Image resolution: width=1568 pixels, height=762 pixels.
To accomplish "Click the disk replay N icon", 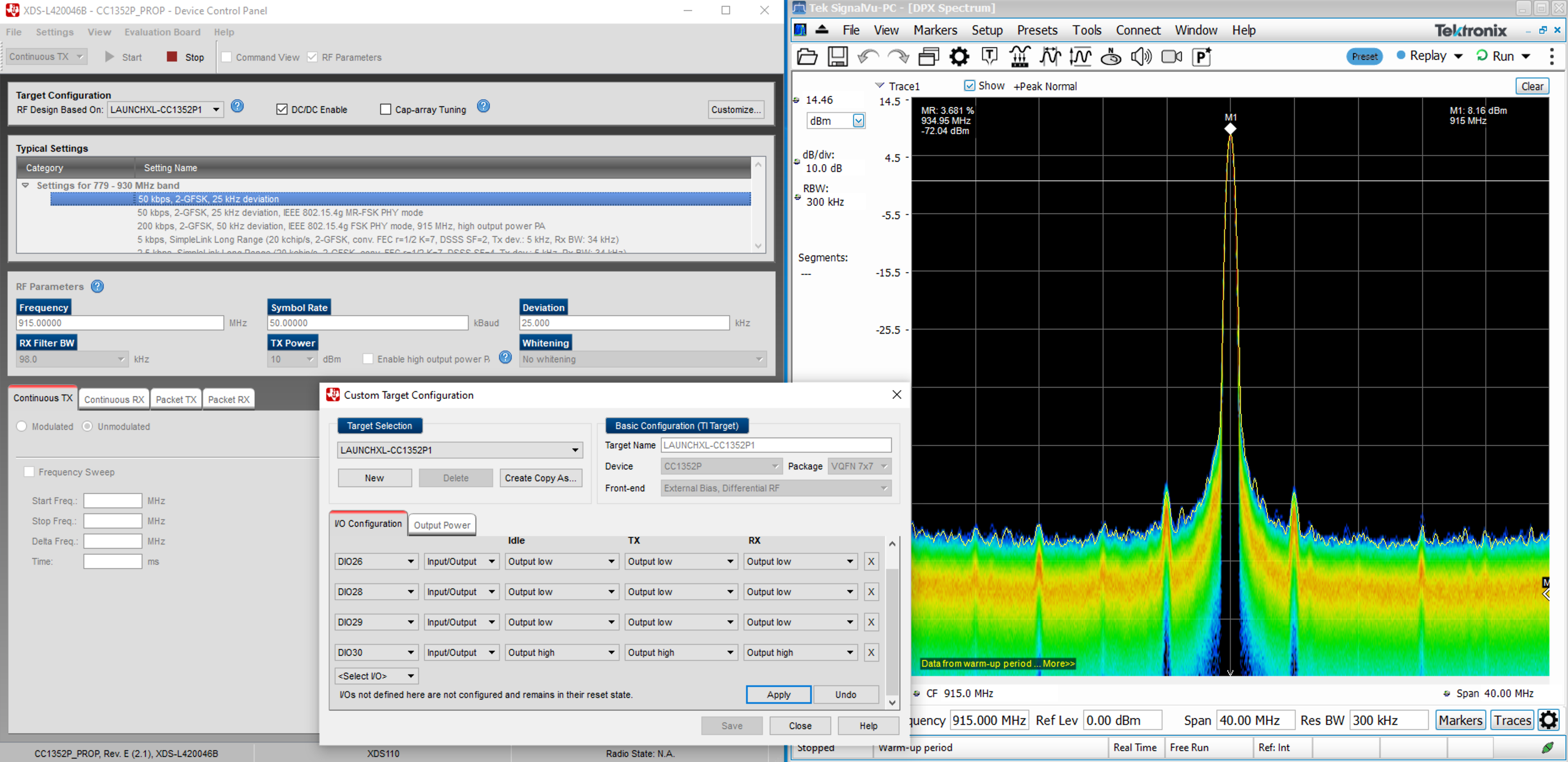I will pos(1111,56).
